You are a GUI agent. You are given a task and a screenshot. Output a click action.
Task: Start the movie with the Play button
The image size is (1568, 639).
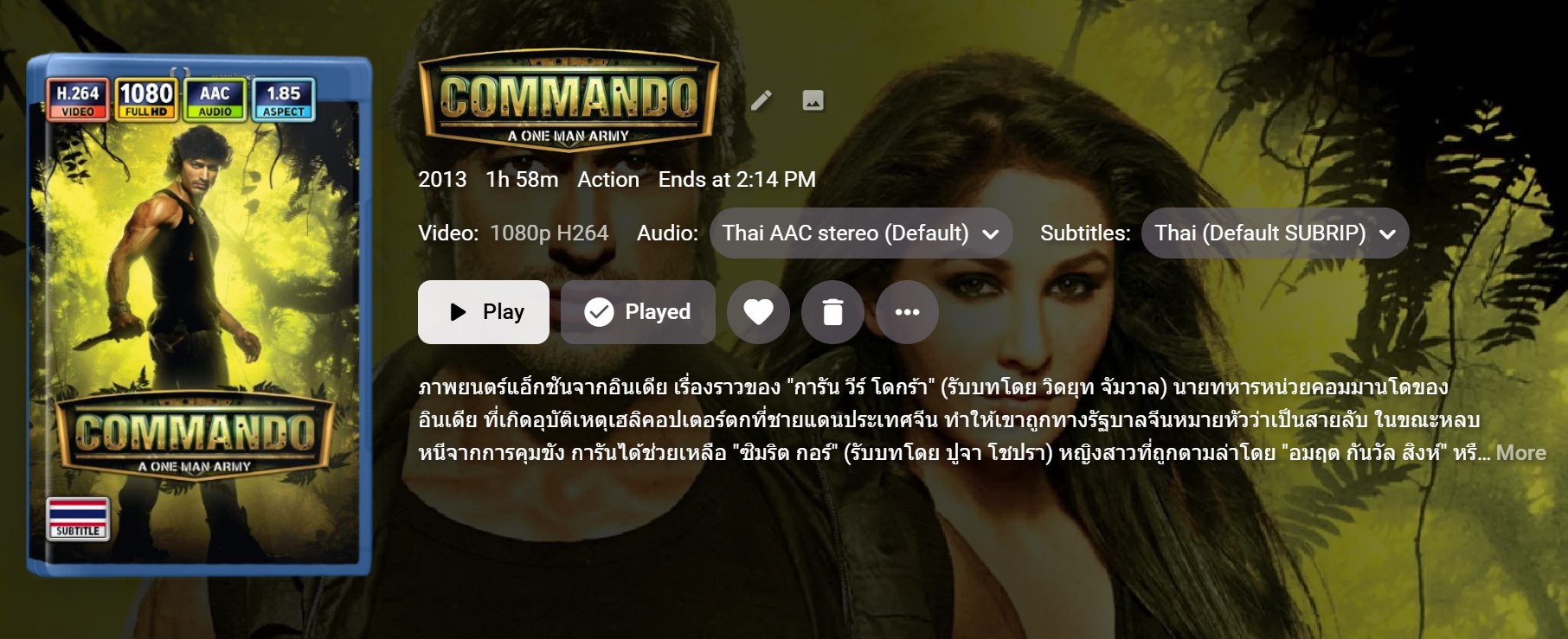(484, 312)
